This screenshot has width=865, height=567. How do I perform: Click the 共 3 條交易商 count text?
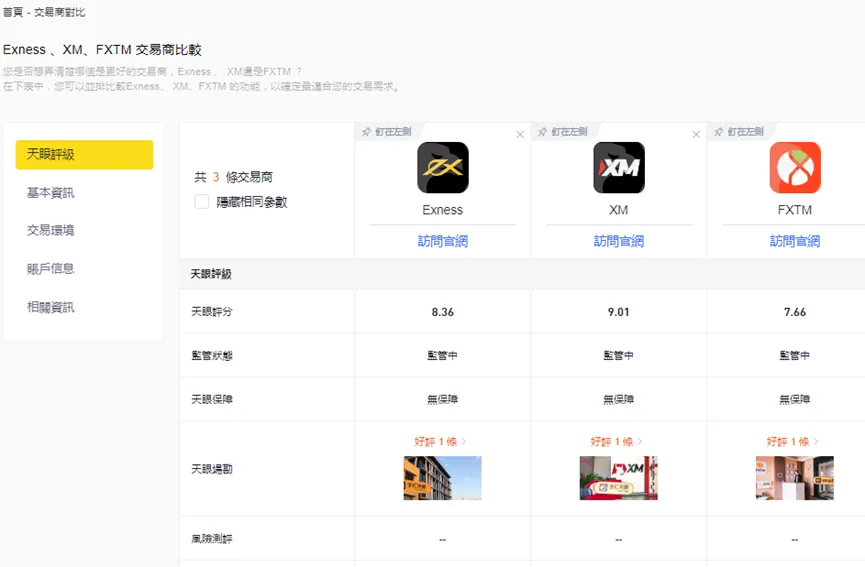(x=233, y=177)
